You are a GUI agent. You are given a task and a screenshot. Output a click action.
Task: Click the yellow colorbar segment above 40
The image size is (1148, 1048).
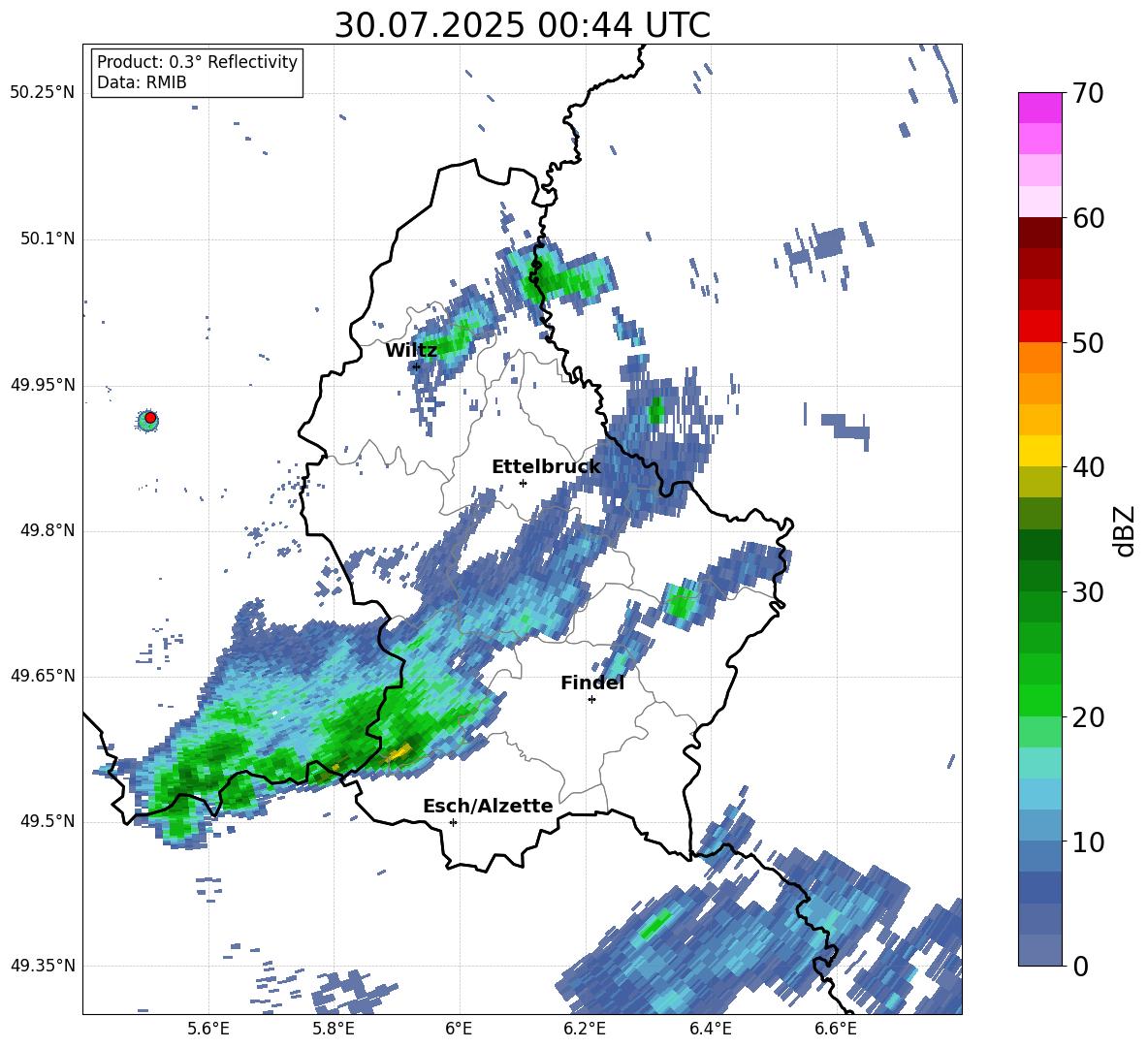click(x=1039, y=451)
